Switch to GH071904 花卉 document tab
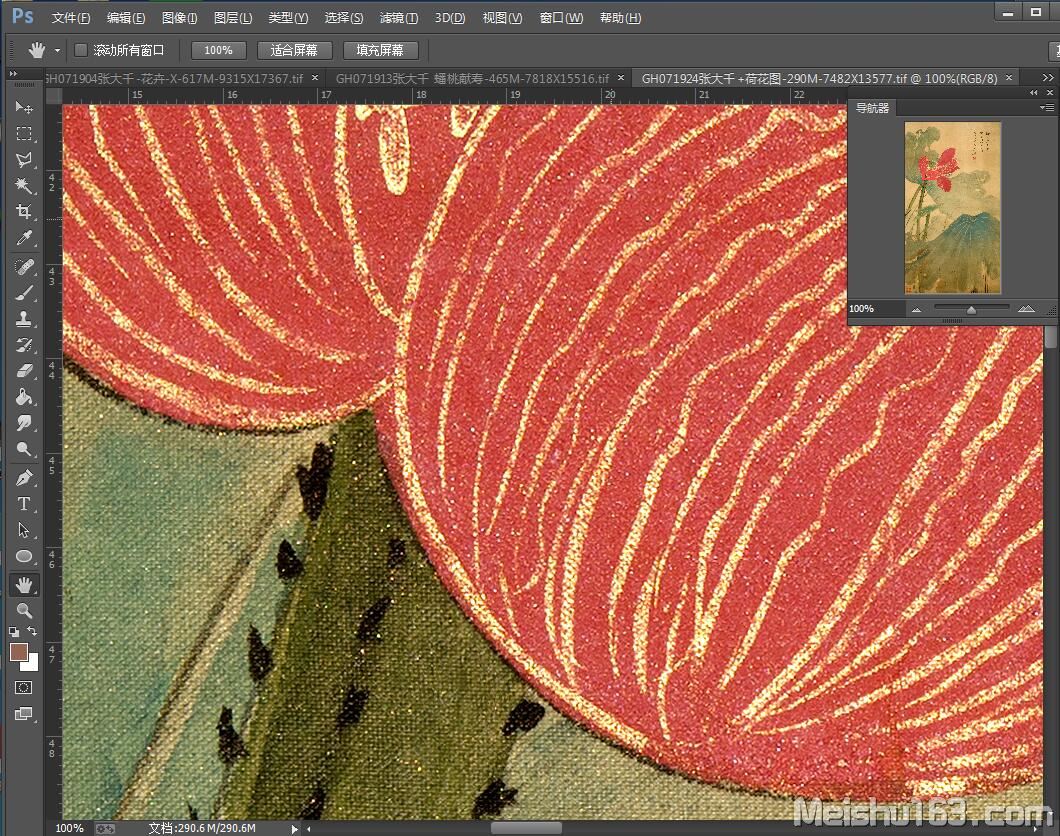The width and height of the screenshot is (1060, 836). coord(174,78)
